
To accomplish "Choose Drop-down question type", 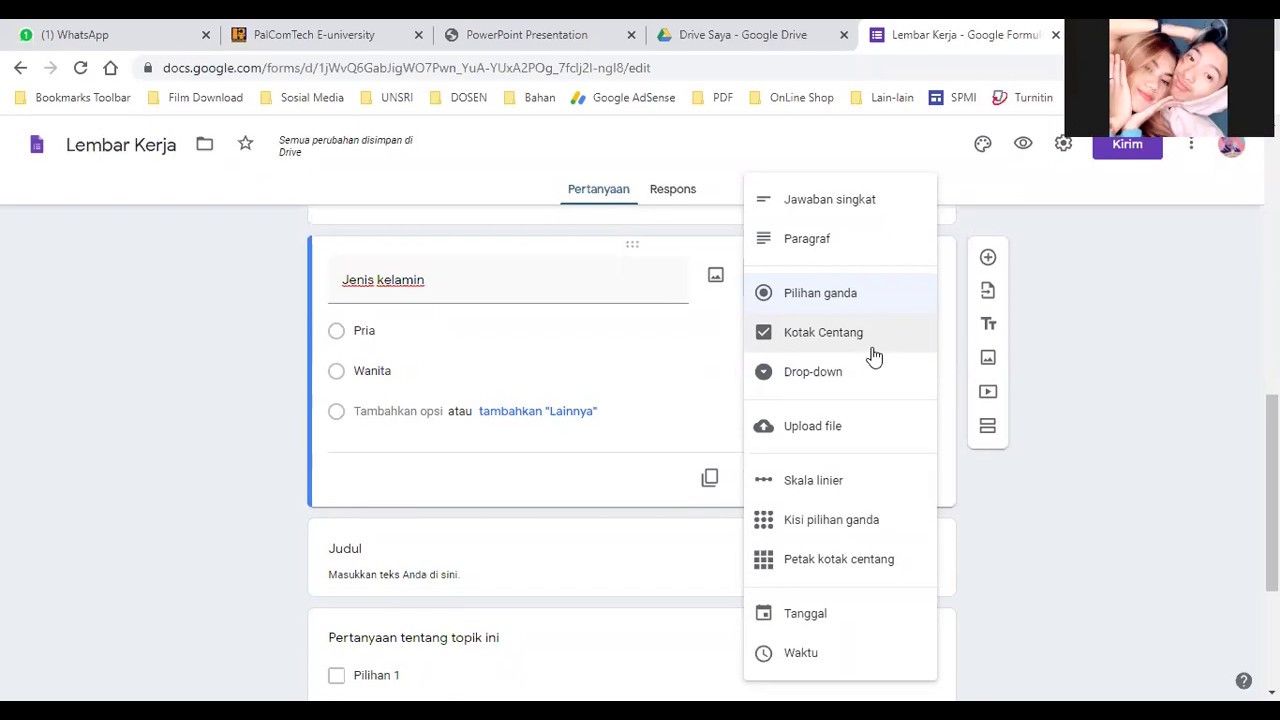I will tap(840, 372).
